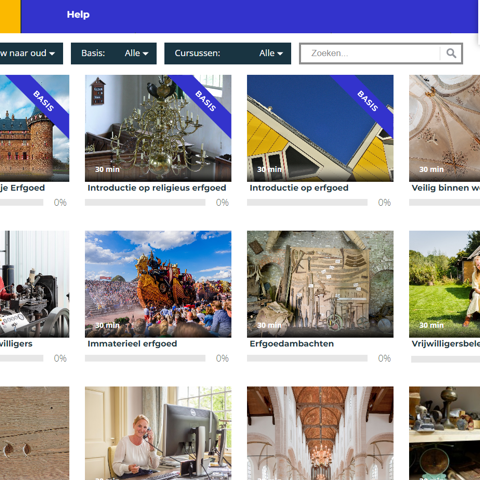480x480 pixels.
Task: Expand the Cursussen filter dropdown
Action: (228, 53)
